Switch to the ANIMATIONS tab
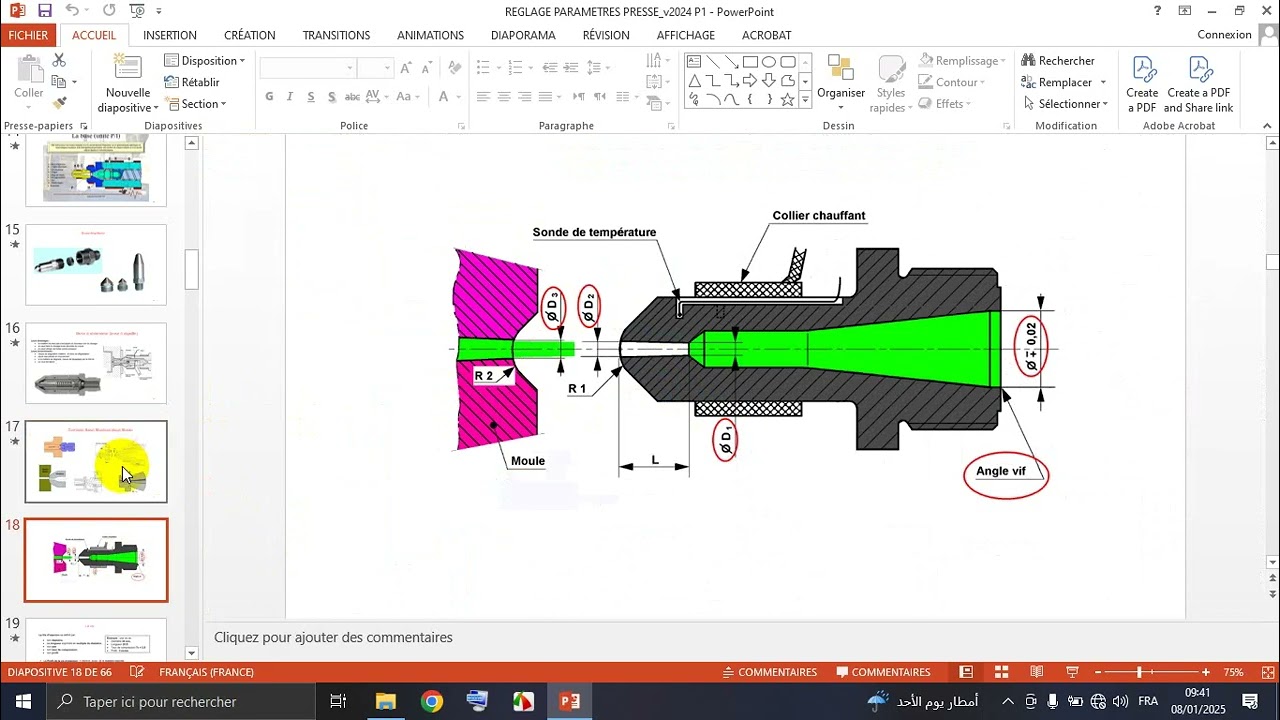Viewport: 1280px width, 720px height. pos(430,35)
